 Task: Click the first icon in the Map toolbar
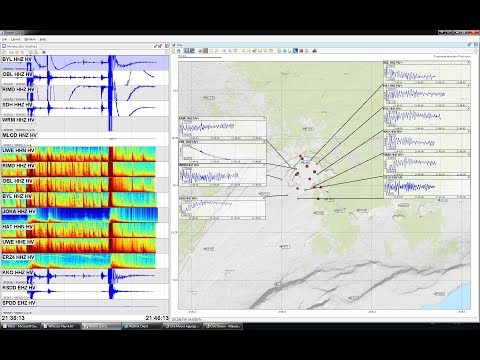point(174,51)
